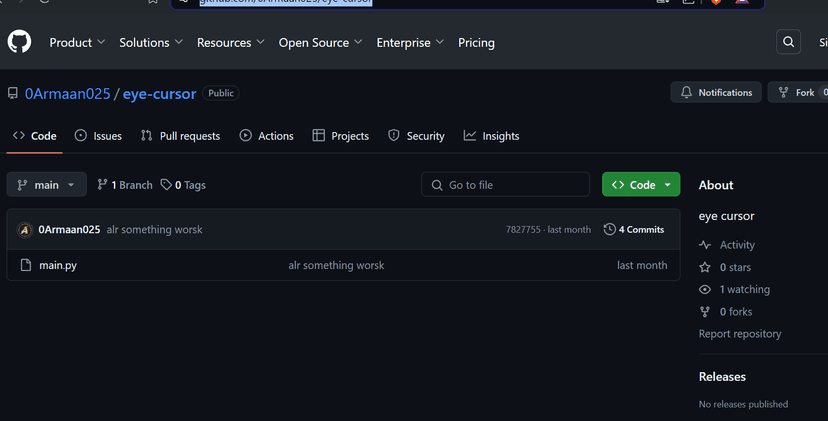Screen dimensions: 828x421
Task: Click the main.py file icon
Action: click(x=27, y=265)
